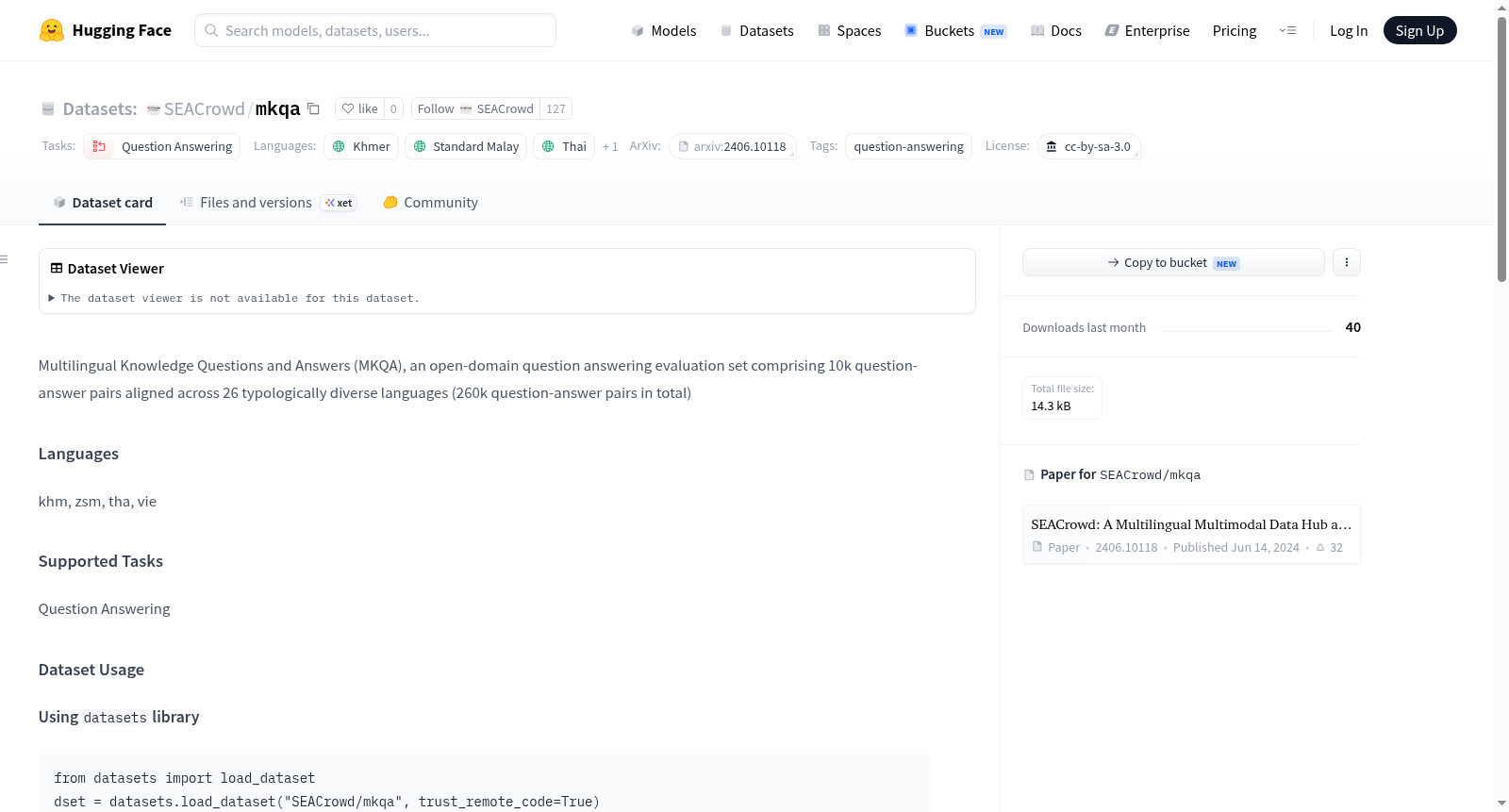The height and width of the screenshot is (812, 1509).
Task: Follow the SEACrowd organization
Action: coord(475,108)
